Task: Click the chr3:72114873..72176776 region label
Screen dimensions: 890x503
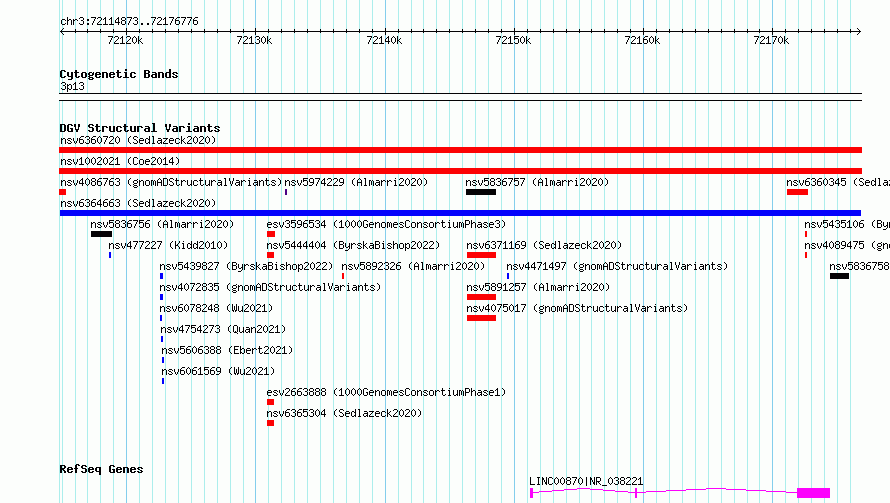Action: [x=129, y=22]
